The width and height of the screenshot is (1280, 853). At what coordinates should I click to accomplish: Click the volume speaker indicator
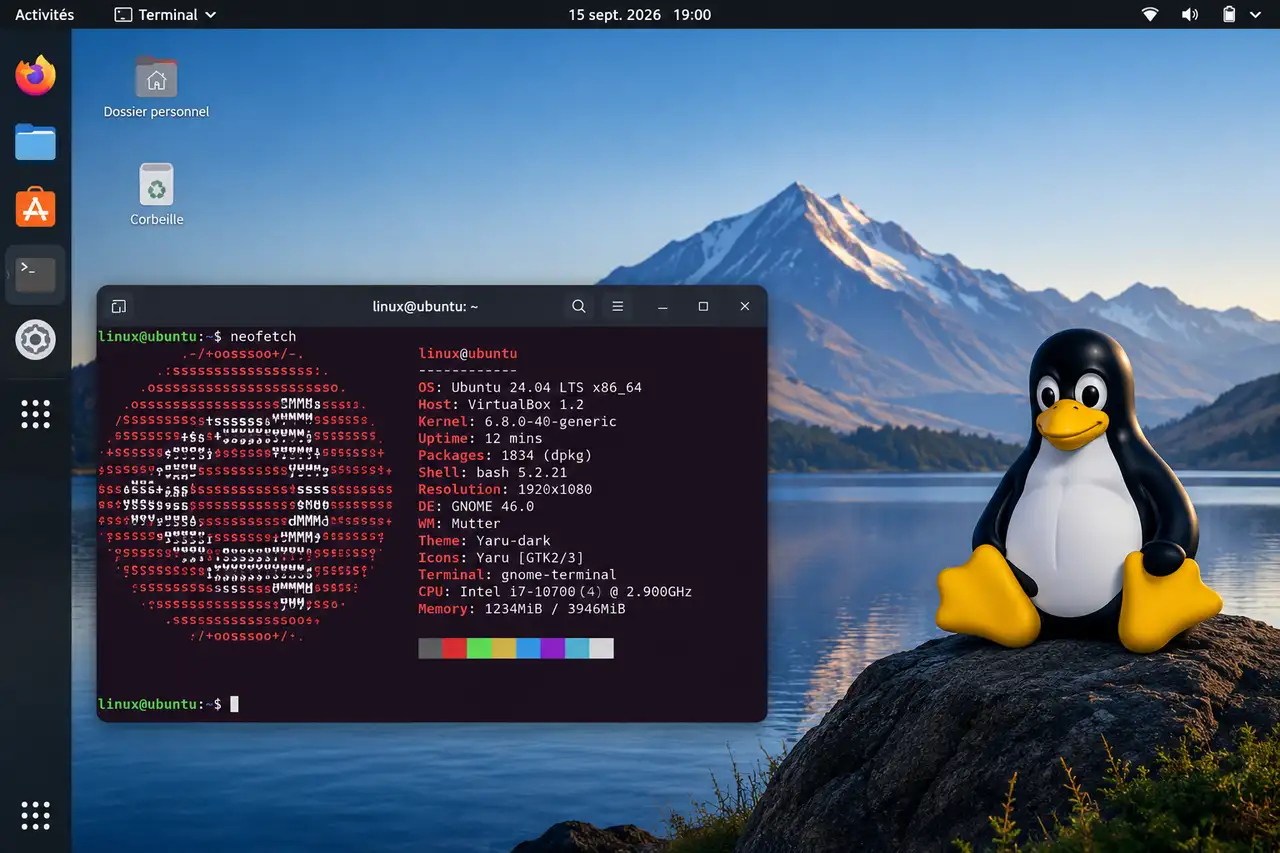tap(1190, 15)
